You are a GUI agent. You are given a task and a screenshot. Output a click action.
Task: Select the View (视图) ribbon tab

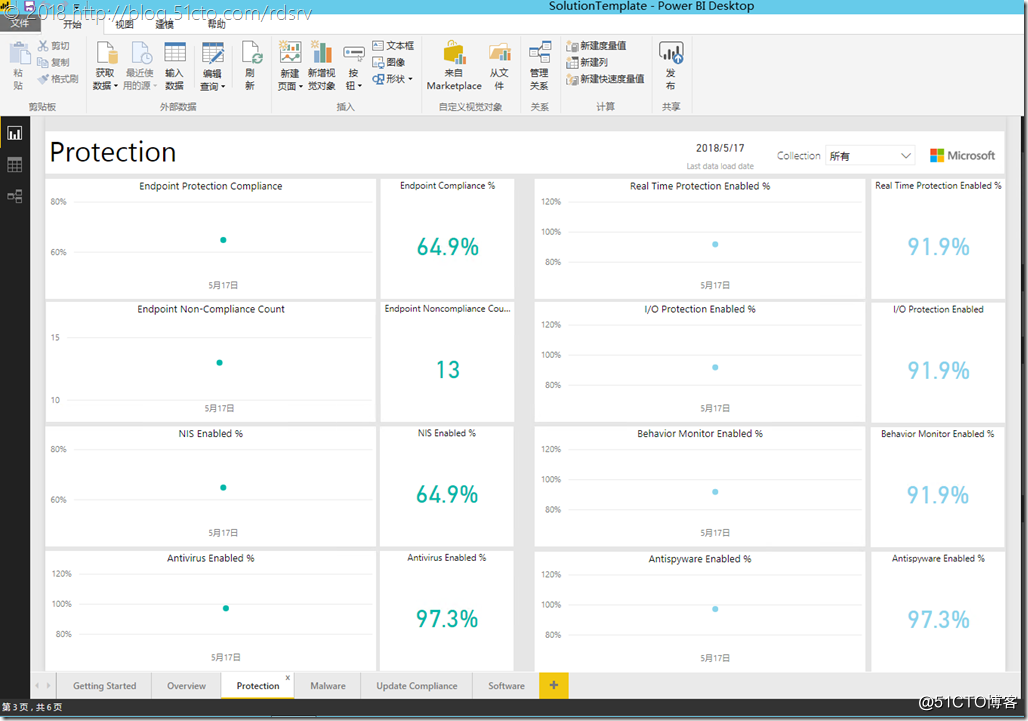coord(125,24)
